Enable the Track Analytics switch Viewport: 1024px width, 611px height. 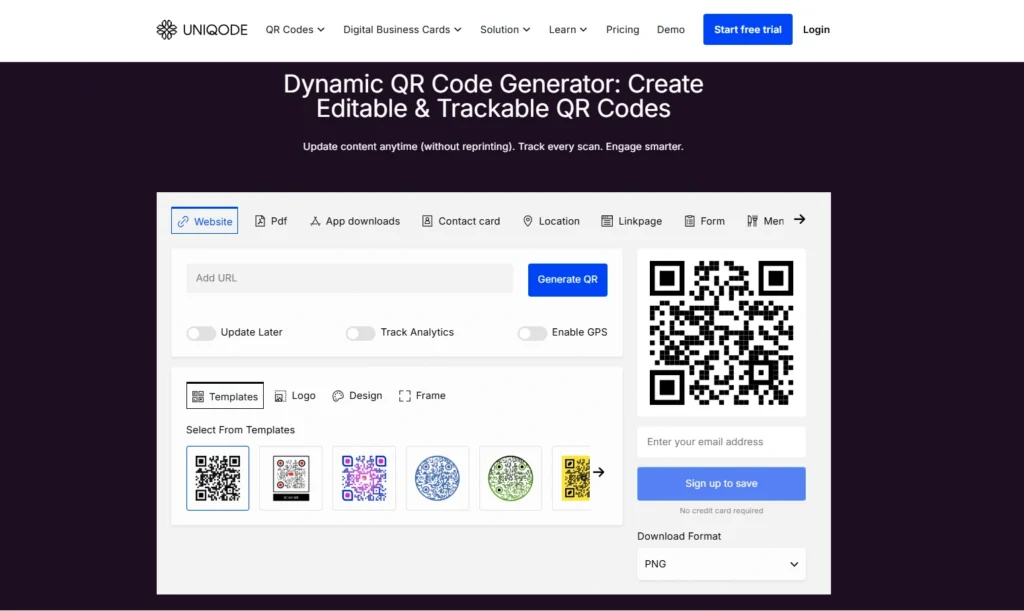tap(360, 333)
